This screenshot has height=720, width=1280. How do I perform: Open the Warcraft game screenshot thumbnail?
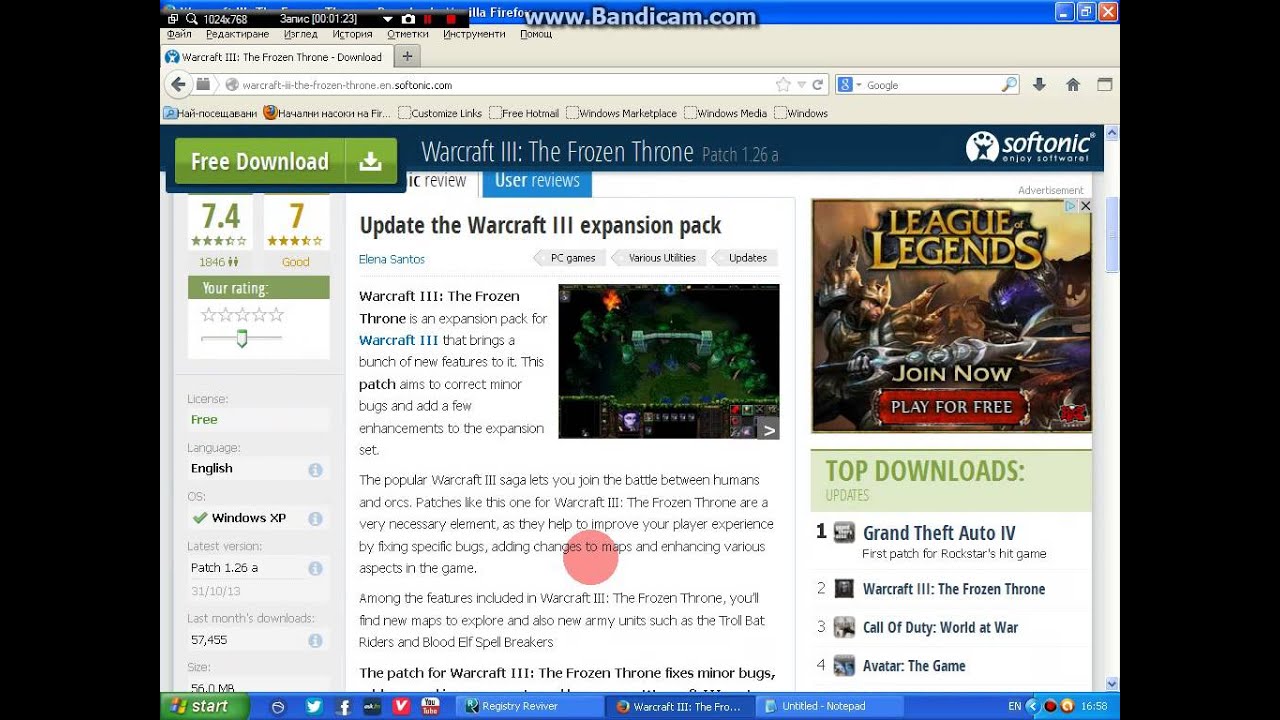pos(669,361)
